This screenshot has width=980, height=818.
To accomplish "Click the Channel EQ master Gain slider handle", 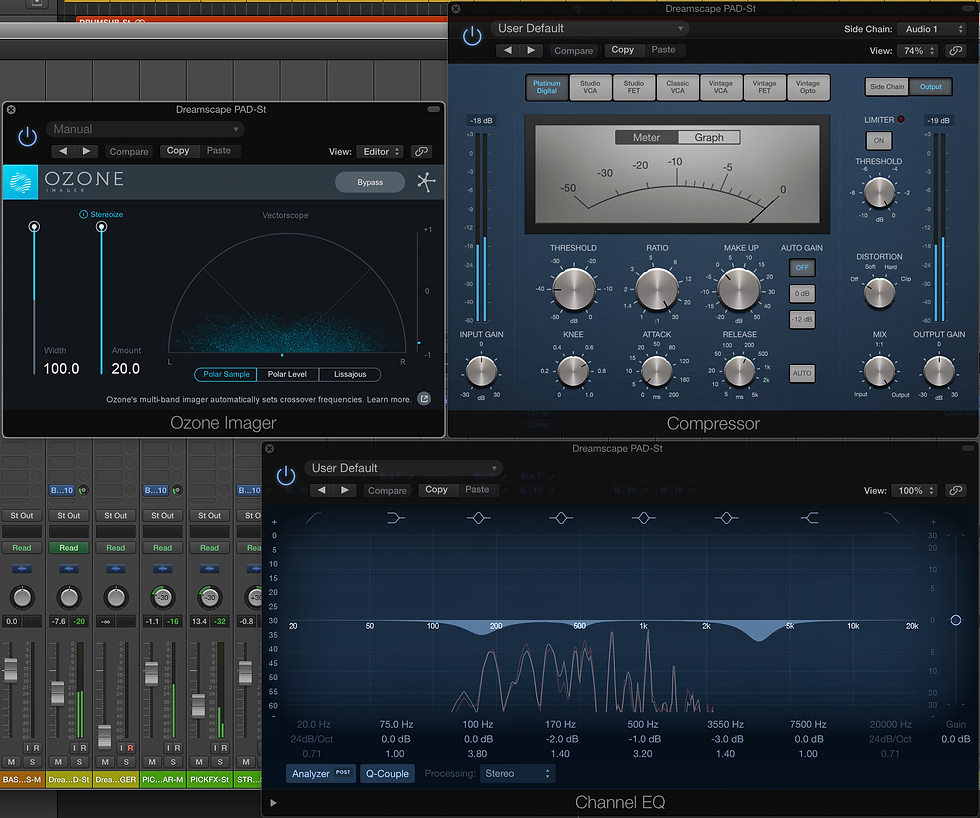I will point(956,620).
